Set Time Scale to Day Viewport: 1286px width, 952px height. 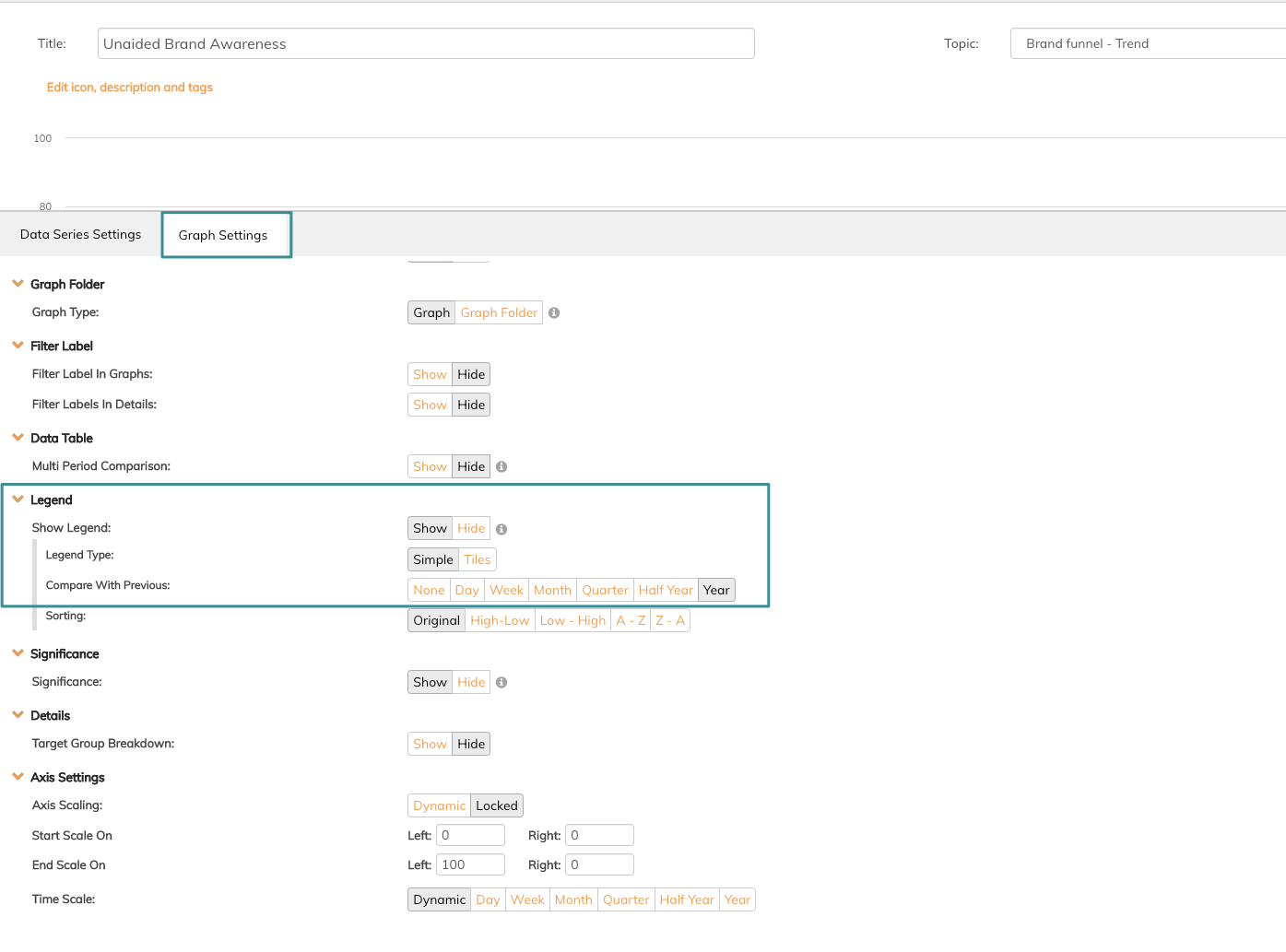(489, 899)
